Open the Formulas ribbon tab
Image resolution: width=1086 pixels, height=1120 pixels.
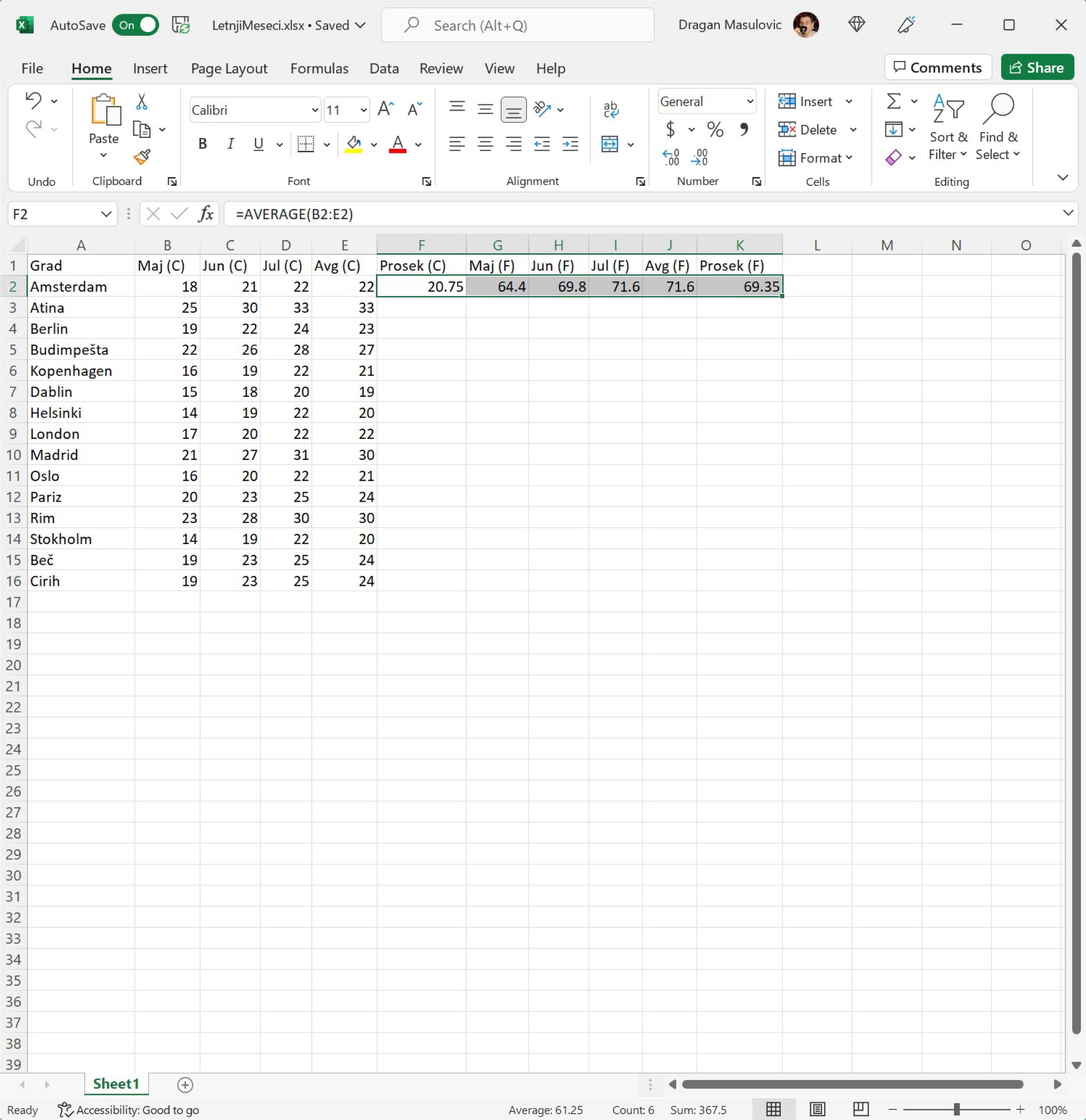coord(319,68)
